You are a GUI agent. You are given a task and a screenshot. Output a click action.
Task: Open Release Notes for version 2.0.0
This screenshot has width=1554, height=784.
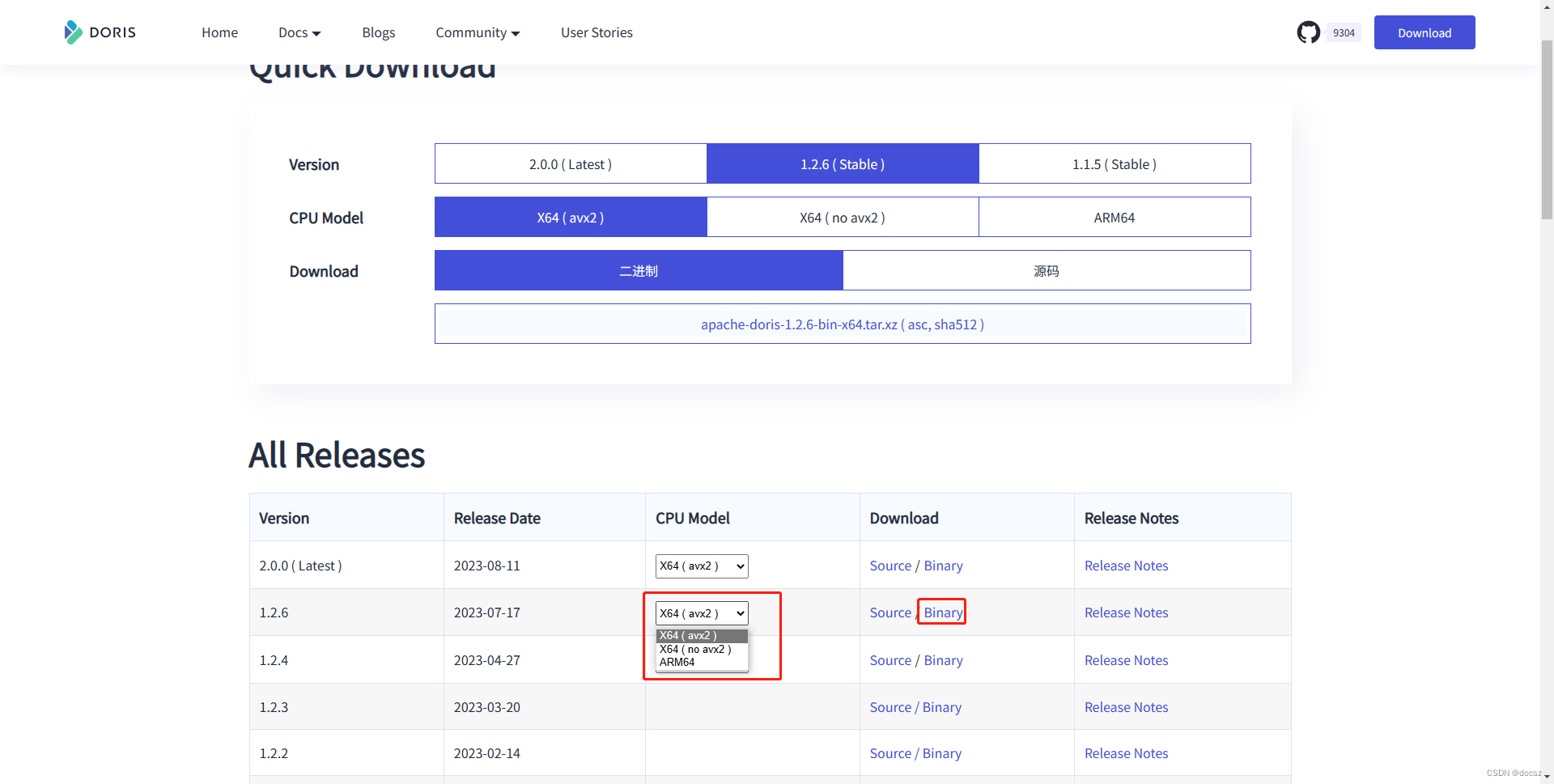(x=1126, y=566)
